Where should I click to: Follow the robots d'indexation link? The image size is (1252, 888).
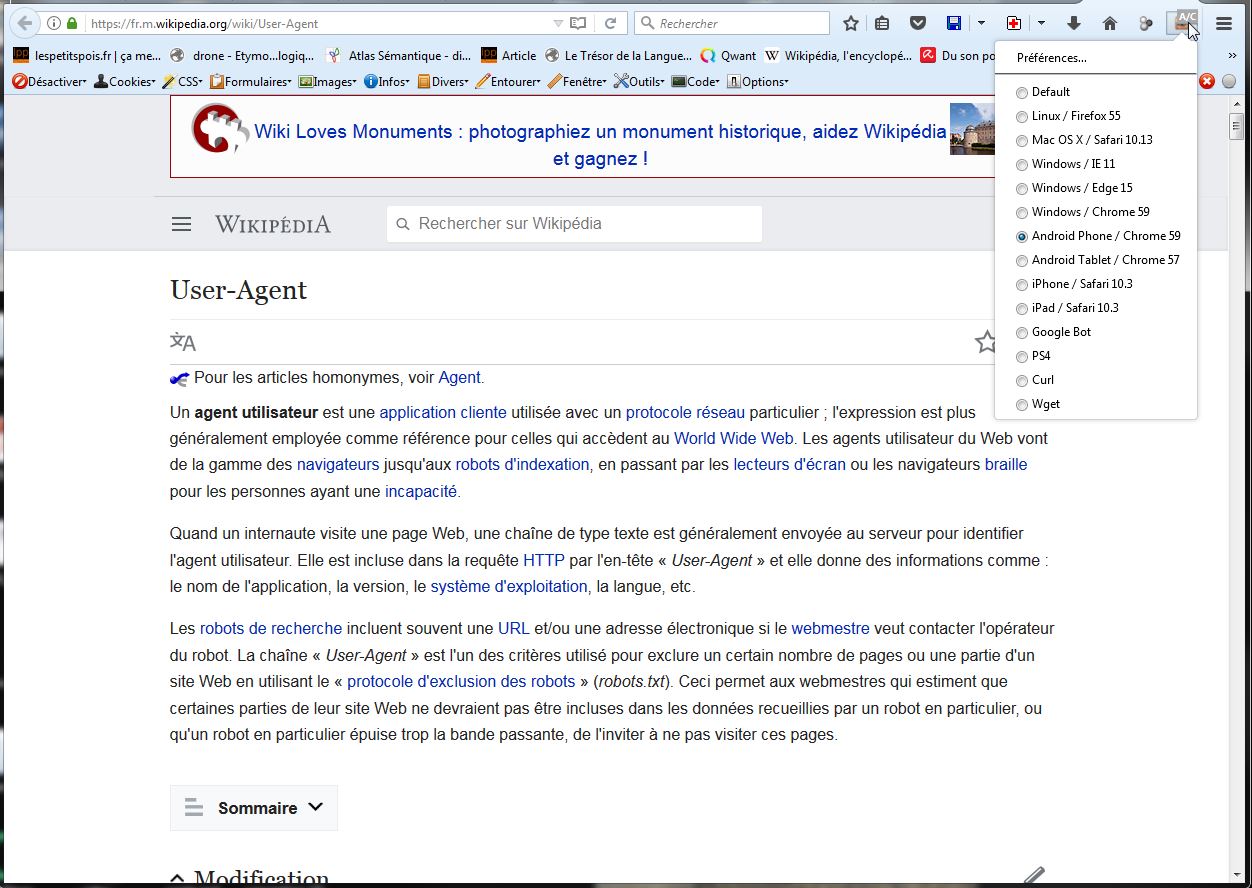523,464
